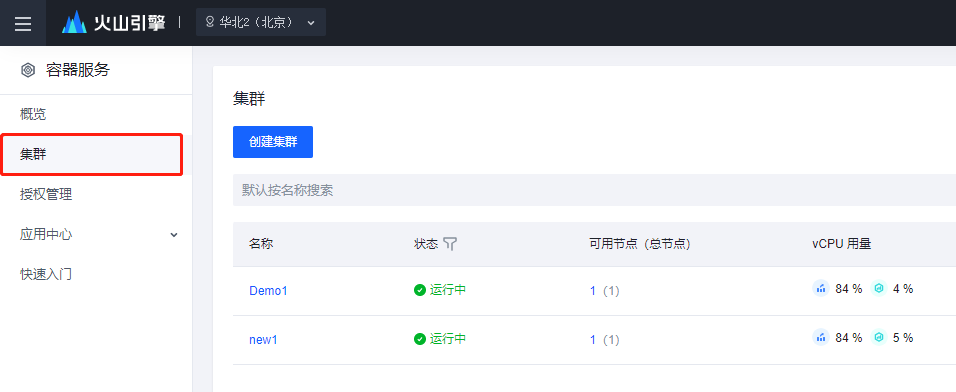Image resolution: width=956 pixels, height=392 pixels.
Task: Click the 状态 column filter icon
Action: pos(450,244)
